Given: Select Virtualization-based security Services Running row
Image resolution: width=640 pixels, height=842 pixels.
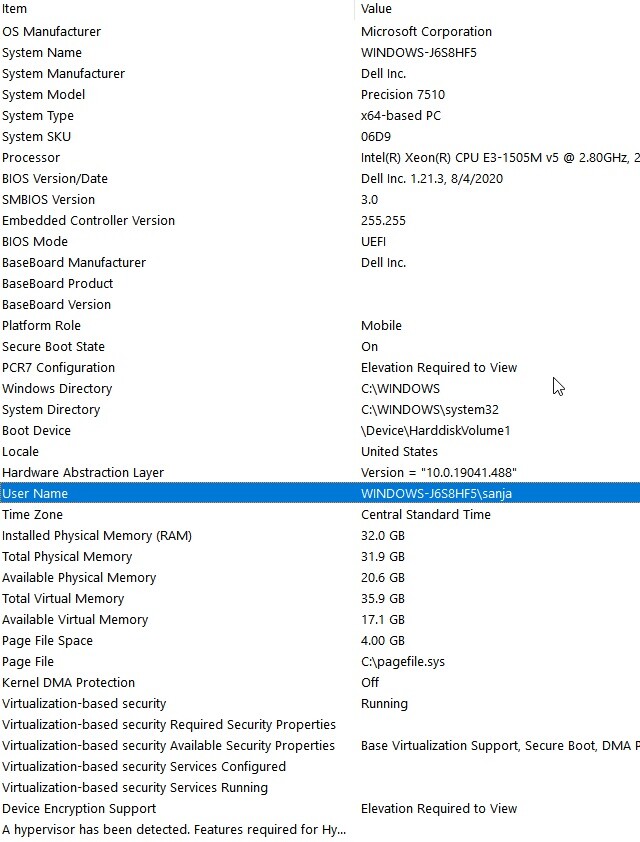Looking at the screenshot, I should pos(320,787).
